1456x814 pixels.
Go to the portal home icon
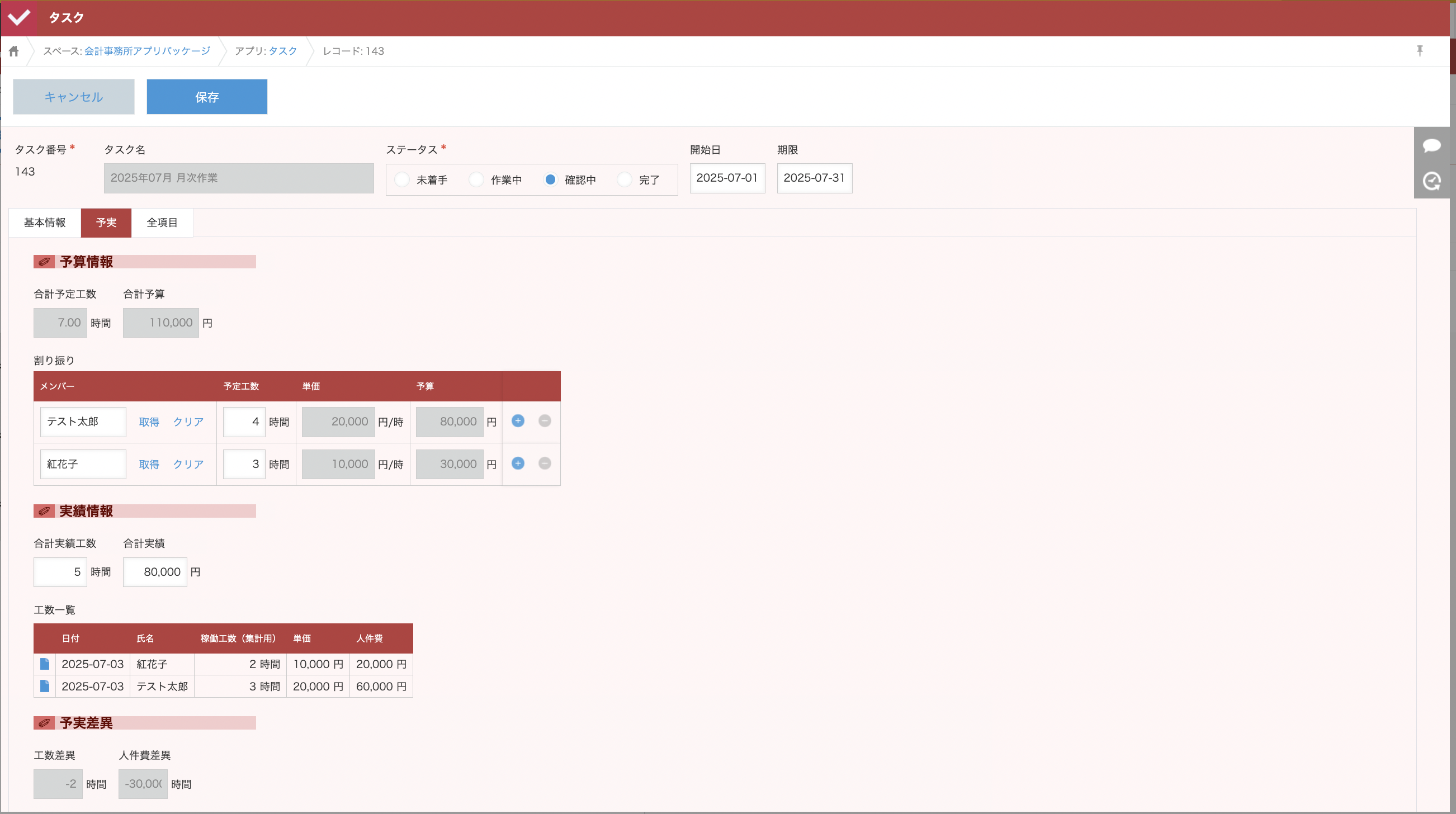[14, 51]
